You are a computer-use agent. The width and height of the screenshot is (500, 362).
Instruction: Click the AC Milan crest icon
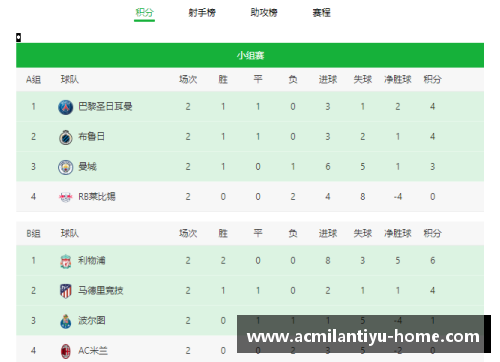pyautogui.click(x=66, y=351)
